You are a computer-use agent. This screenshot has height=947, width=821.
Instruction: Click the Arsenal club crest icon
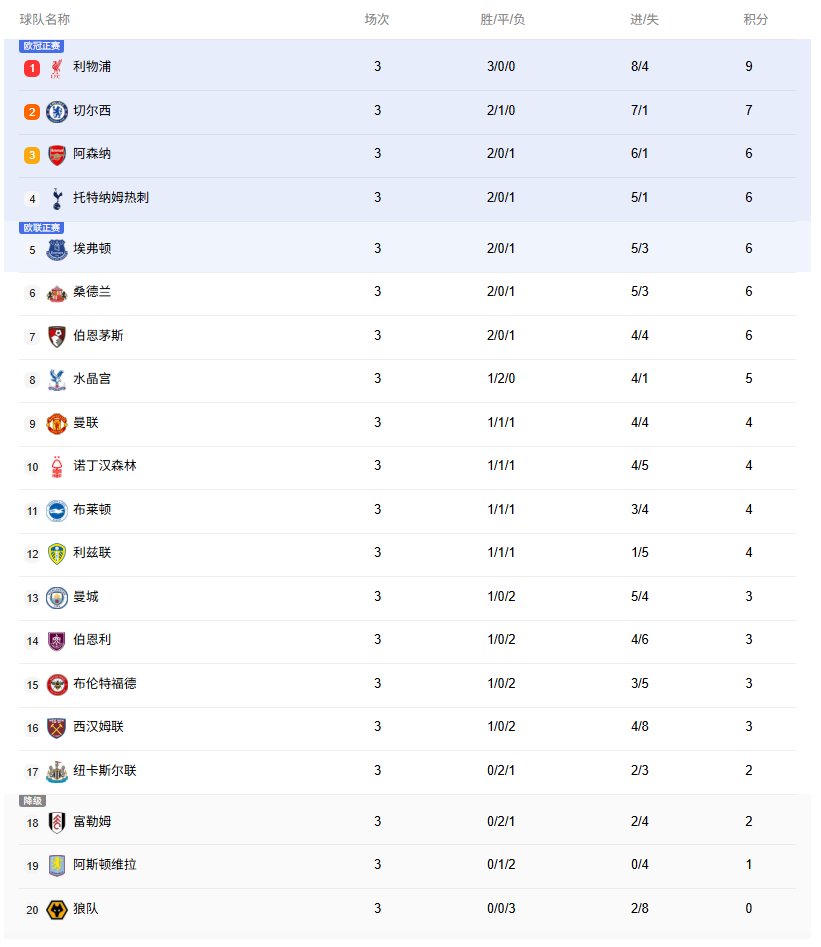[x=57, y=155]
